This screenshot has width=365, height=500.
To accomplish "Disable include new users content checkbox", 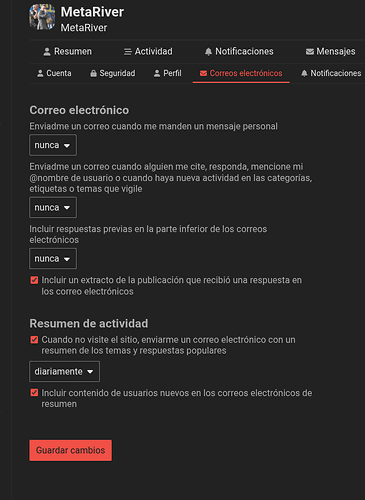I will click(34, 393).
